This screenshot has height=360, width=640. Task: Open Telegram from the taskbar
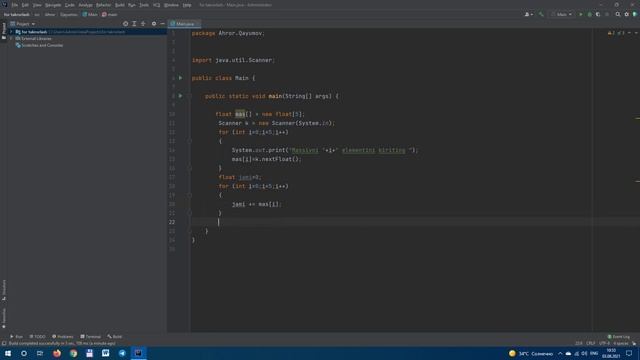pyautogui.click(x=122, y=353)
